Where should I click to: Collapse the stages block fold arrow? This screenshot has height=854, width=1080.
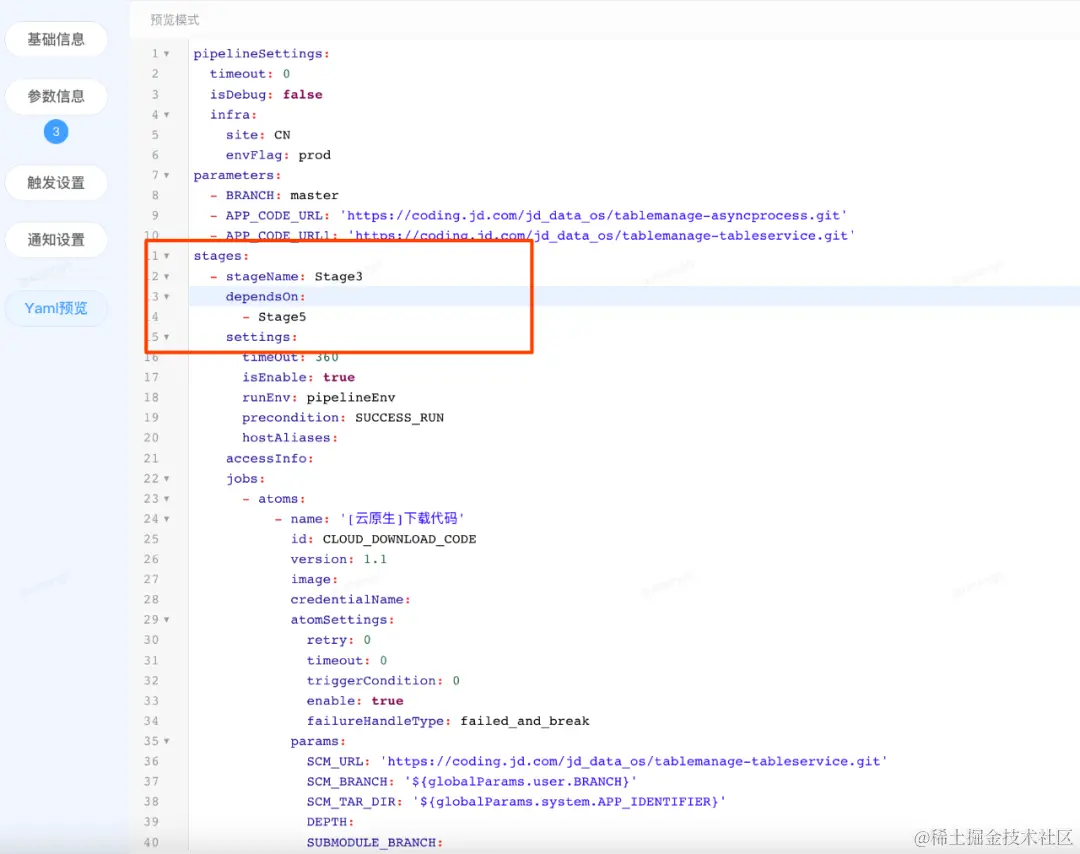167,256
